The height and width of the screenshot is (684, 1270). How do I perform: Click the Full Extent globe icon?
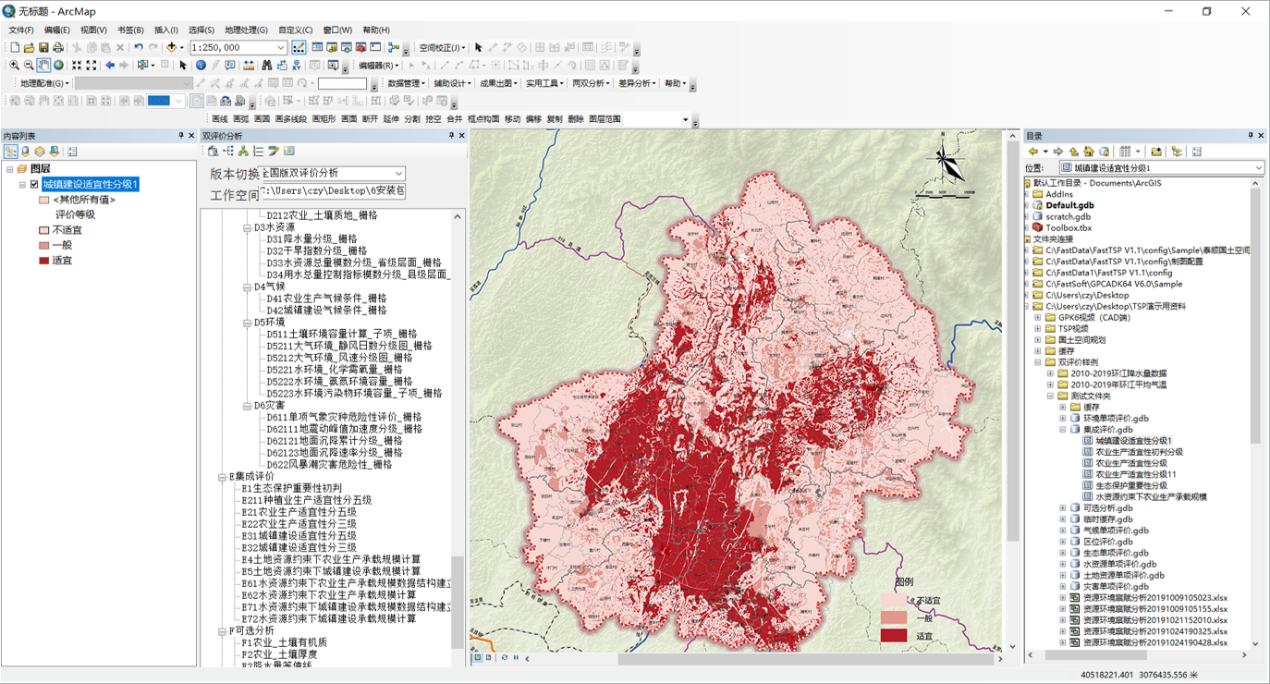(x=59, y=65)
